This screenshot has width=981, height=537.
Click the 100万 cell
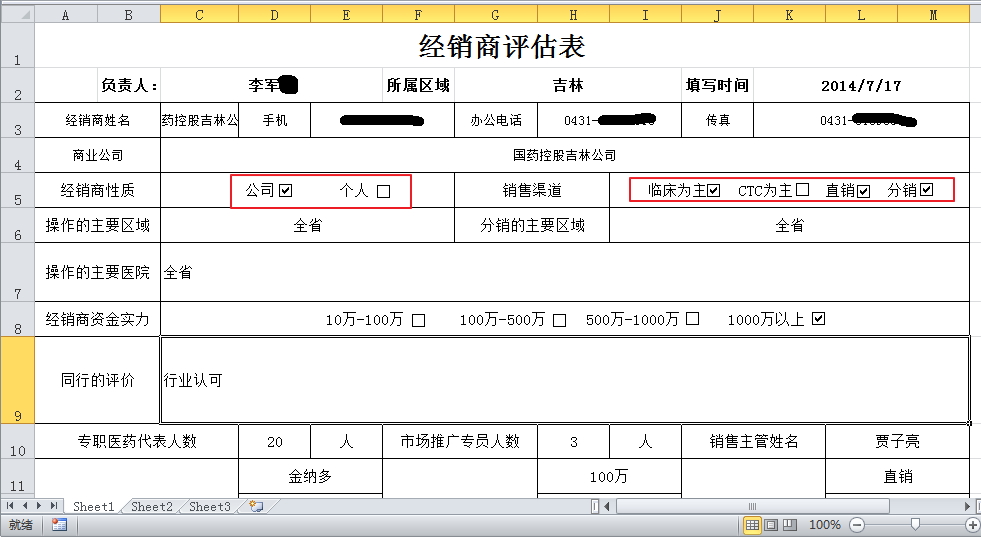click(609, 476)
